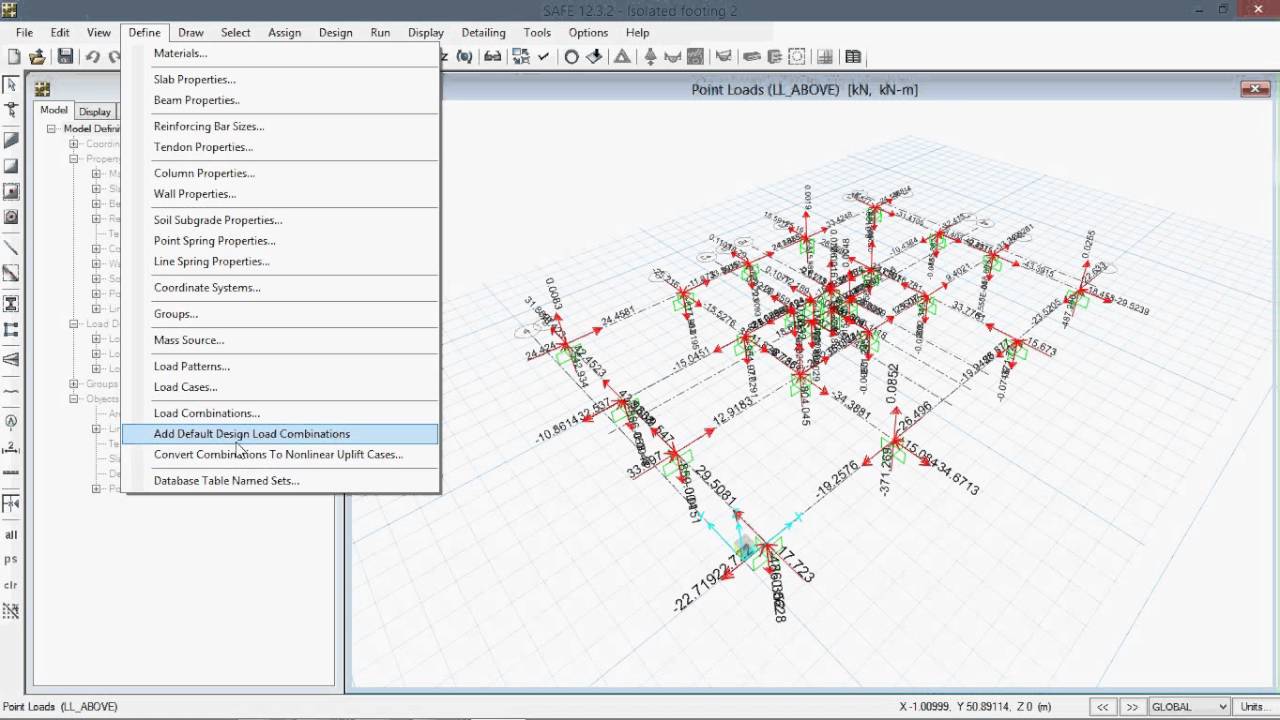Click the Point Loads (LL_ABOVE) view title
1280x720 pixels.
pyautogui.click(x=804, y=90)
